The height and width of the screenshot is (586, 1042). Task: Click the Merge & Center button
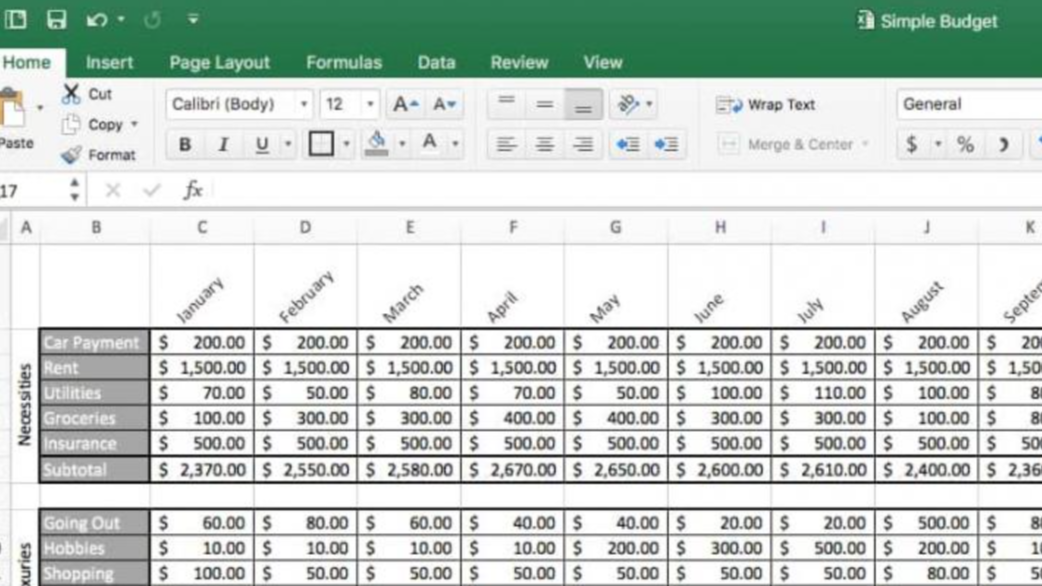click(787, 144)
